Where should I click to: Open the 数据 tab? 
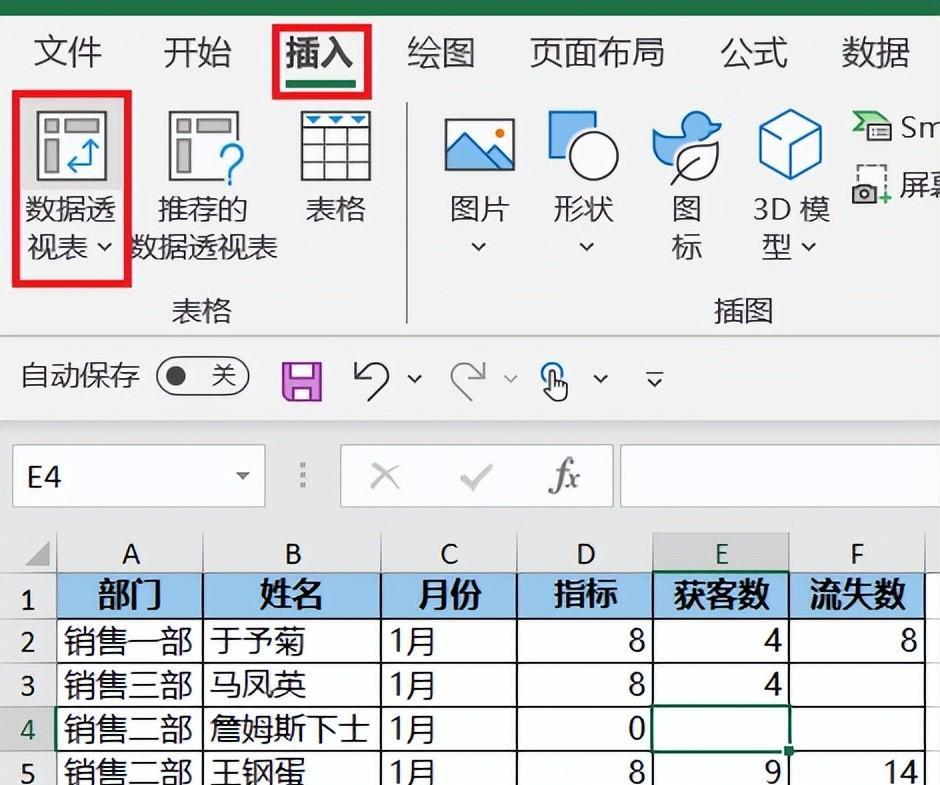click(x=875, y=52)
